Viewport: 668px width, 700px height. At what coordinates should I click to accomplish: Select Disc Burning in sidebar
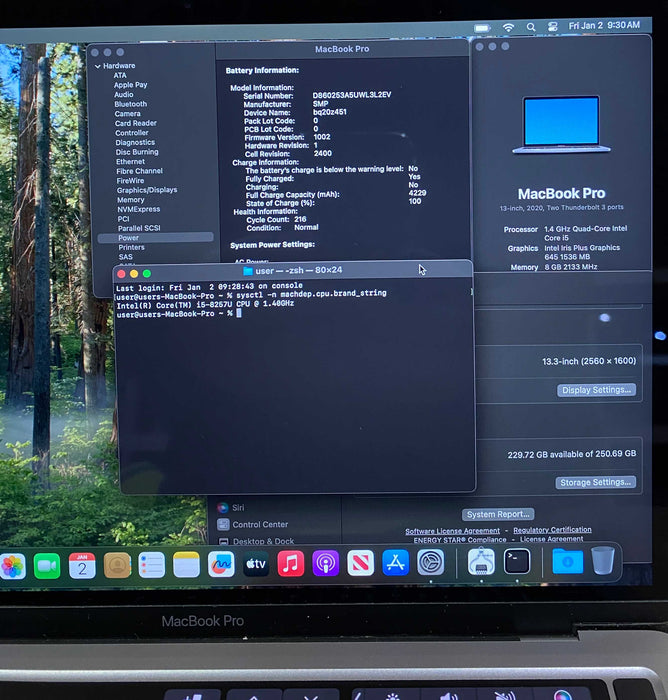click(137, 152)
